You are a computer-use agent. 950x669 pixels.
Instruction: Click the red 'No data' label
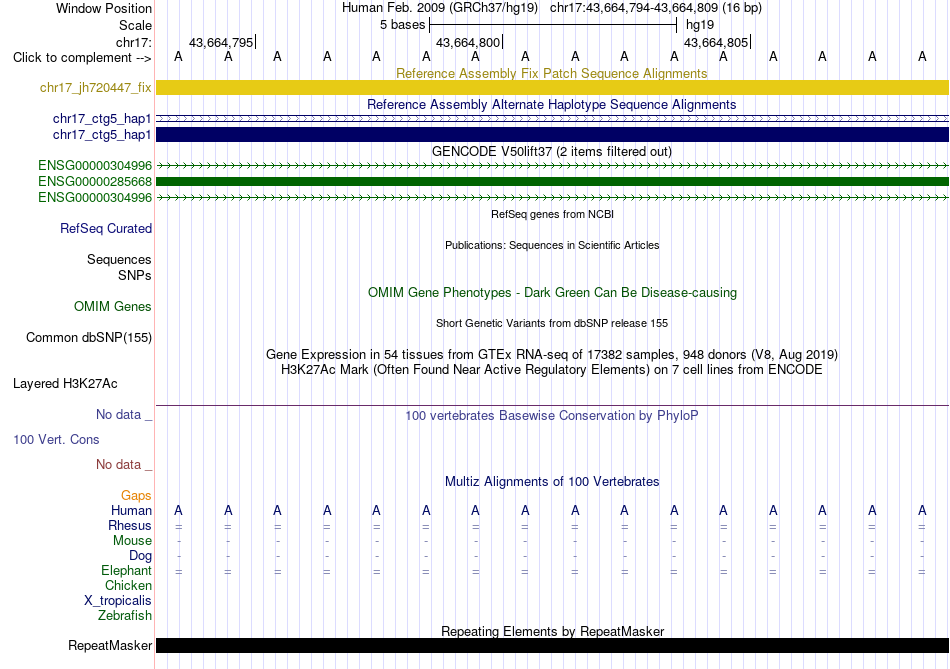(x=123, y=464)
